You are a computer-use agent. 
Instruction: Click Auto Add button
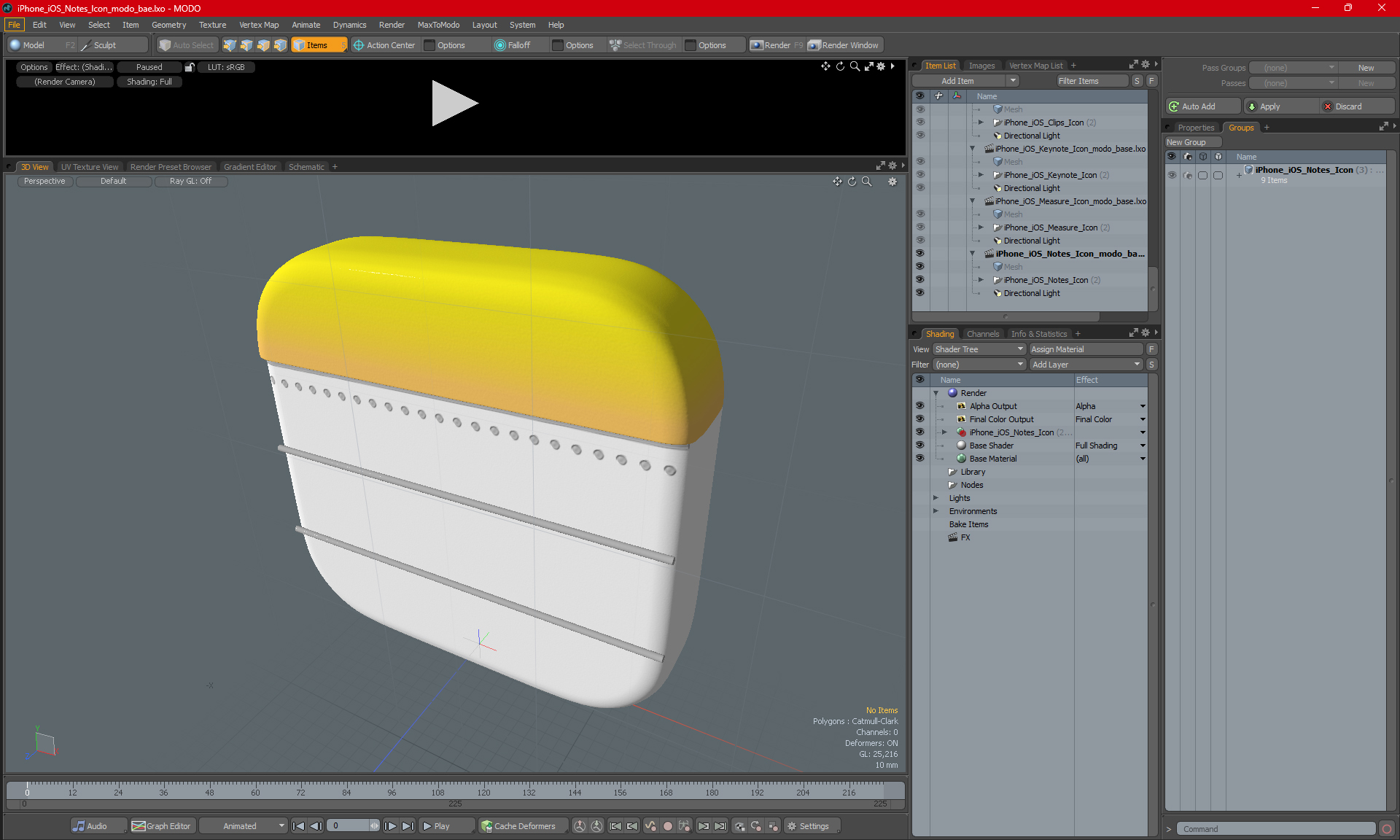(1203, 106)
